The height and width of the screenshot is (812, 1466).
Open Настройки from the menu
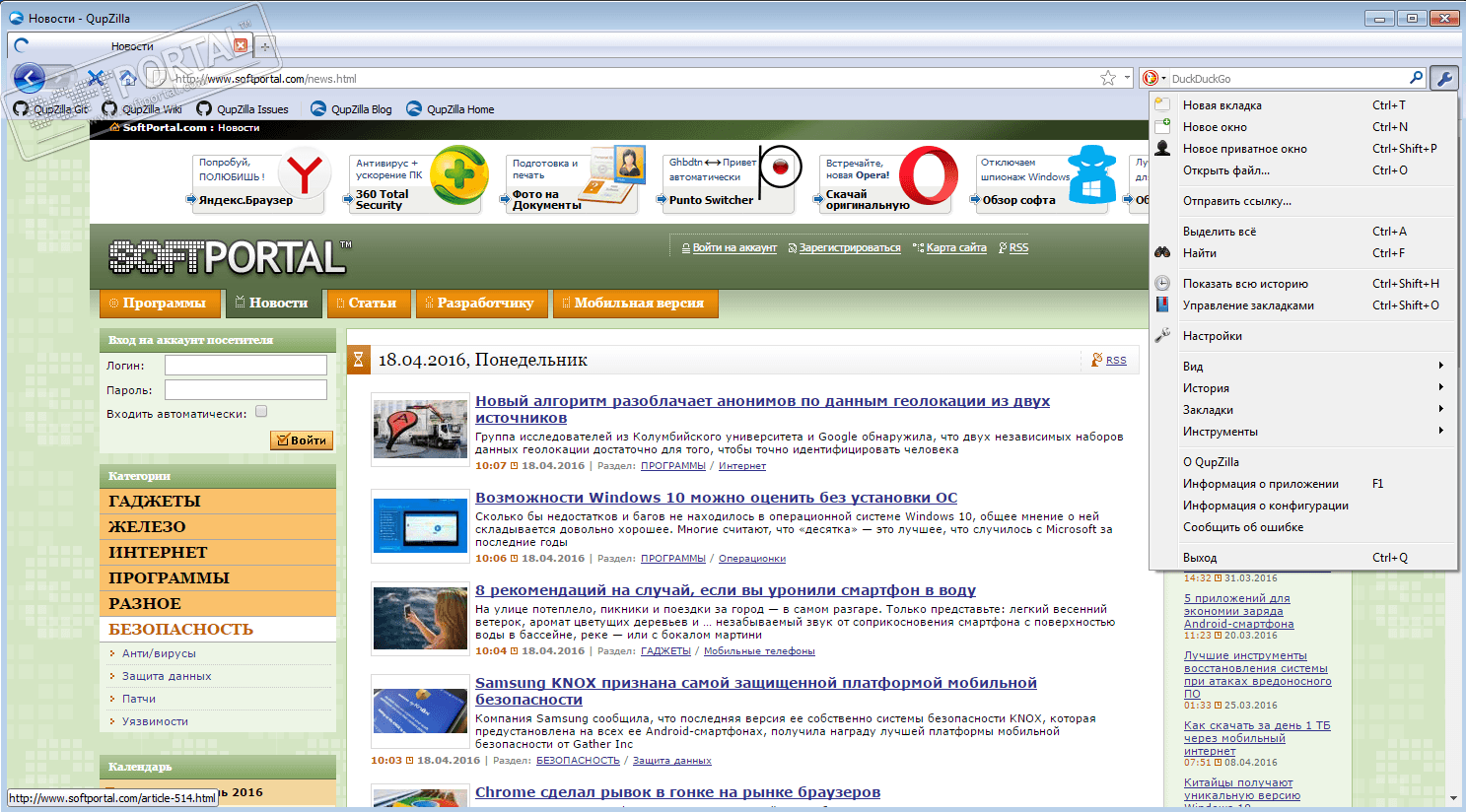[x=1303, y=336]
